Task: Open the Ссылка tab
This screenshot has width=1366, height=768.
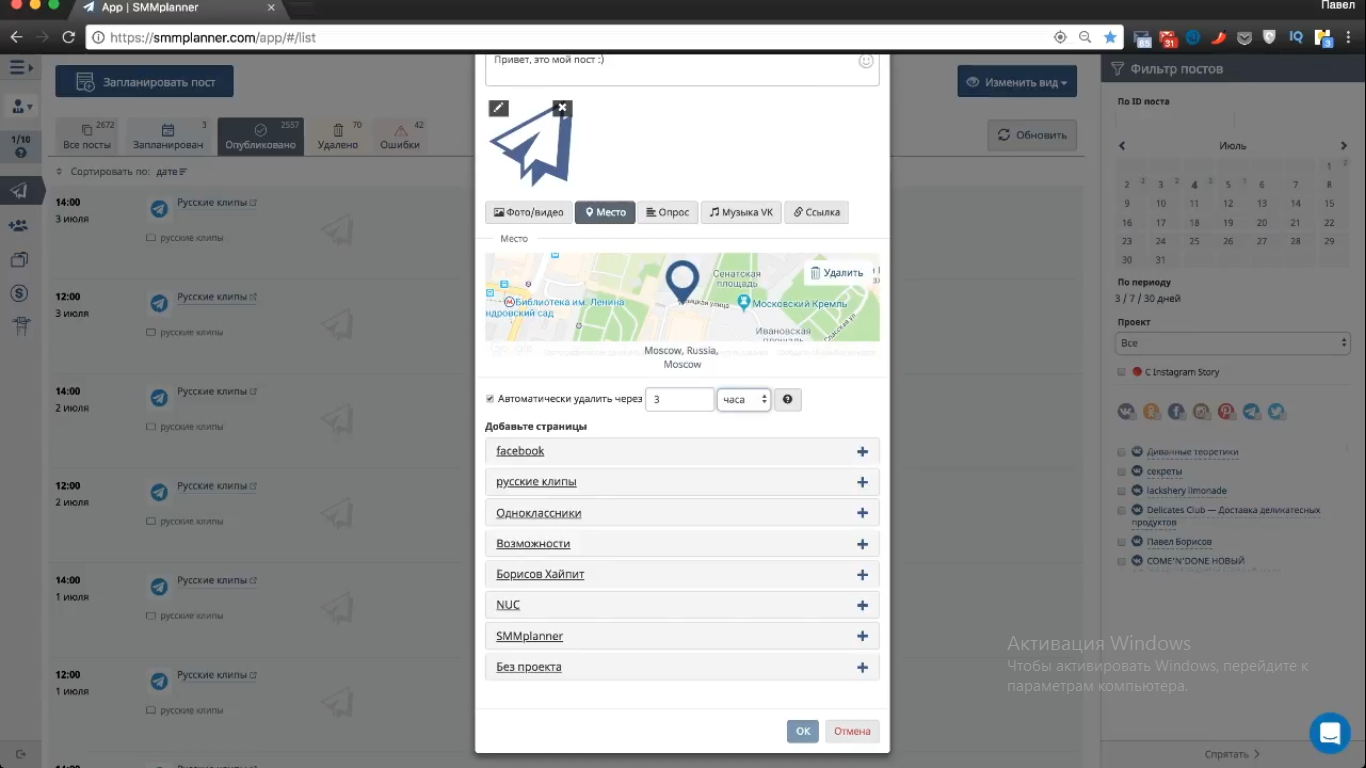Action: point(816,212)
